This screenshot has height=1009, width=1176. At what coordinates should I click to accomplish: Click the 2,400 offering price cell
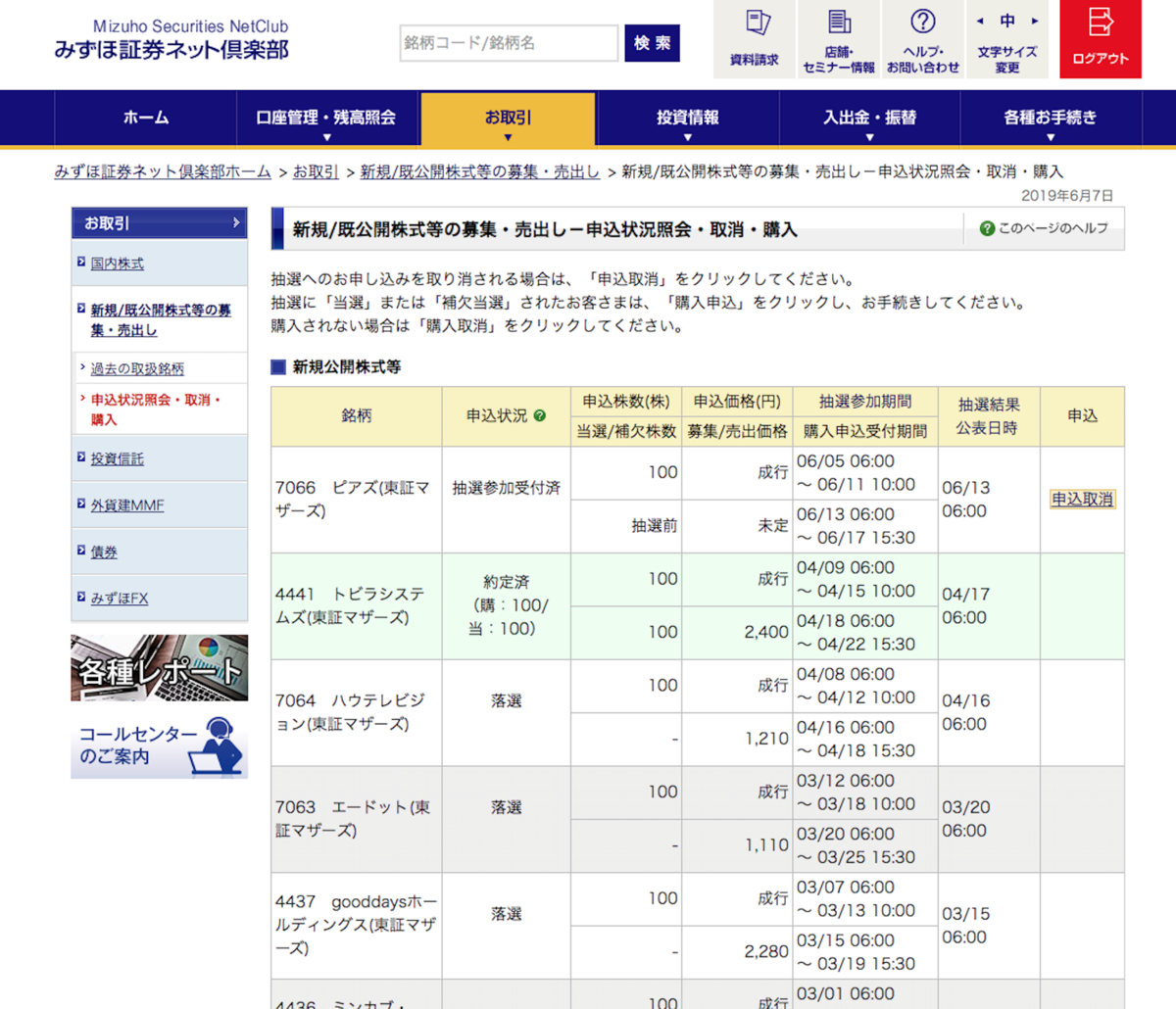737,633
